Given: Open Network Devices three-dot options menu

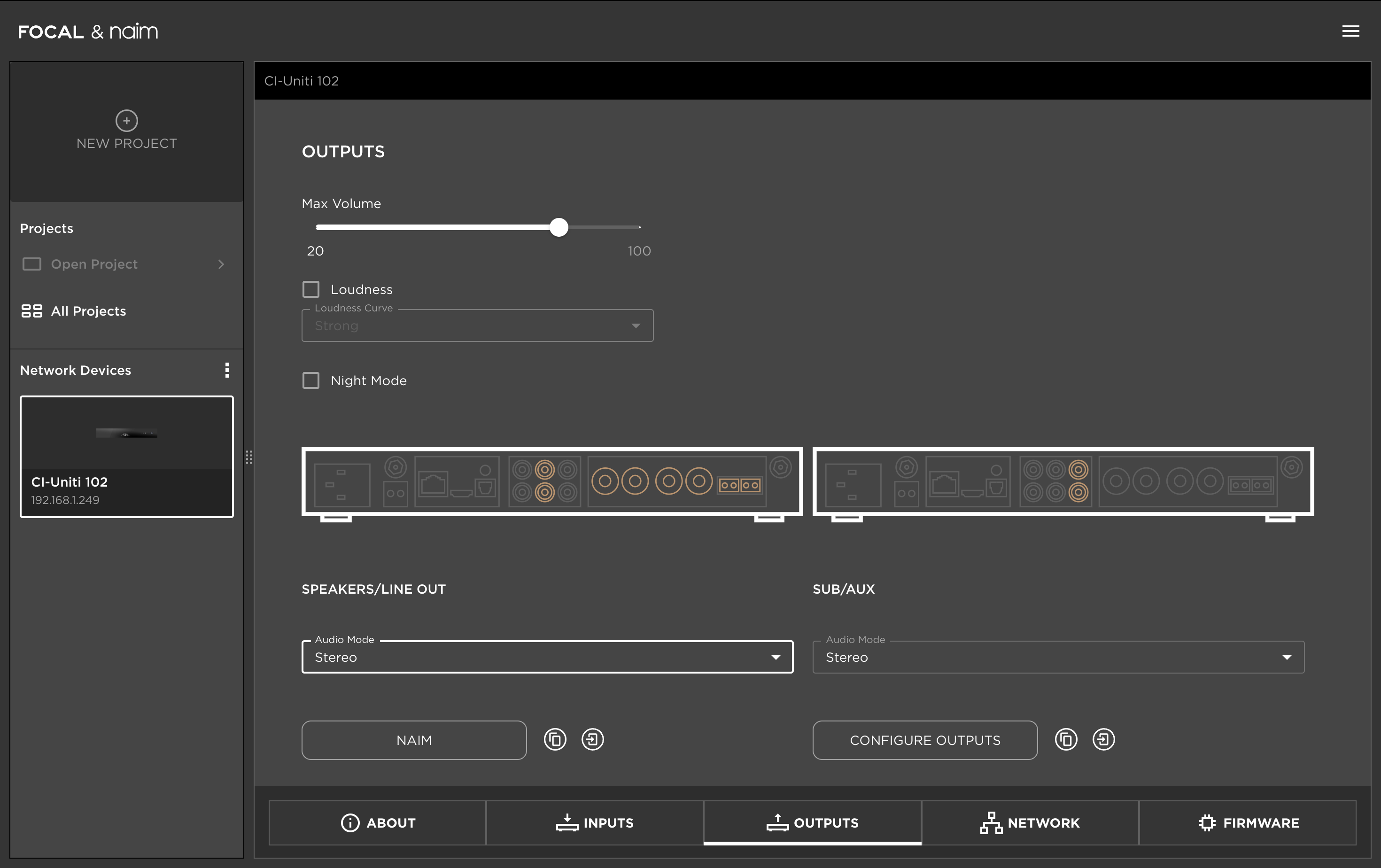Looking at the screenshot, I should 228,370.
